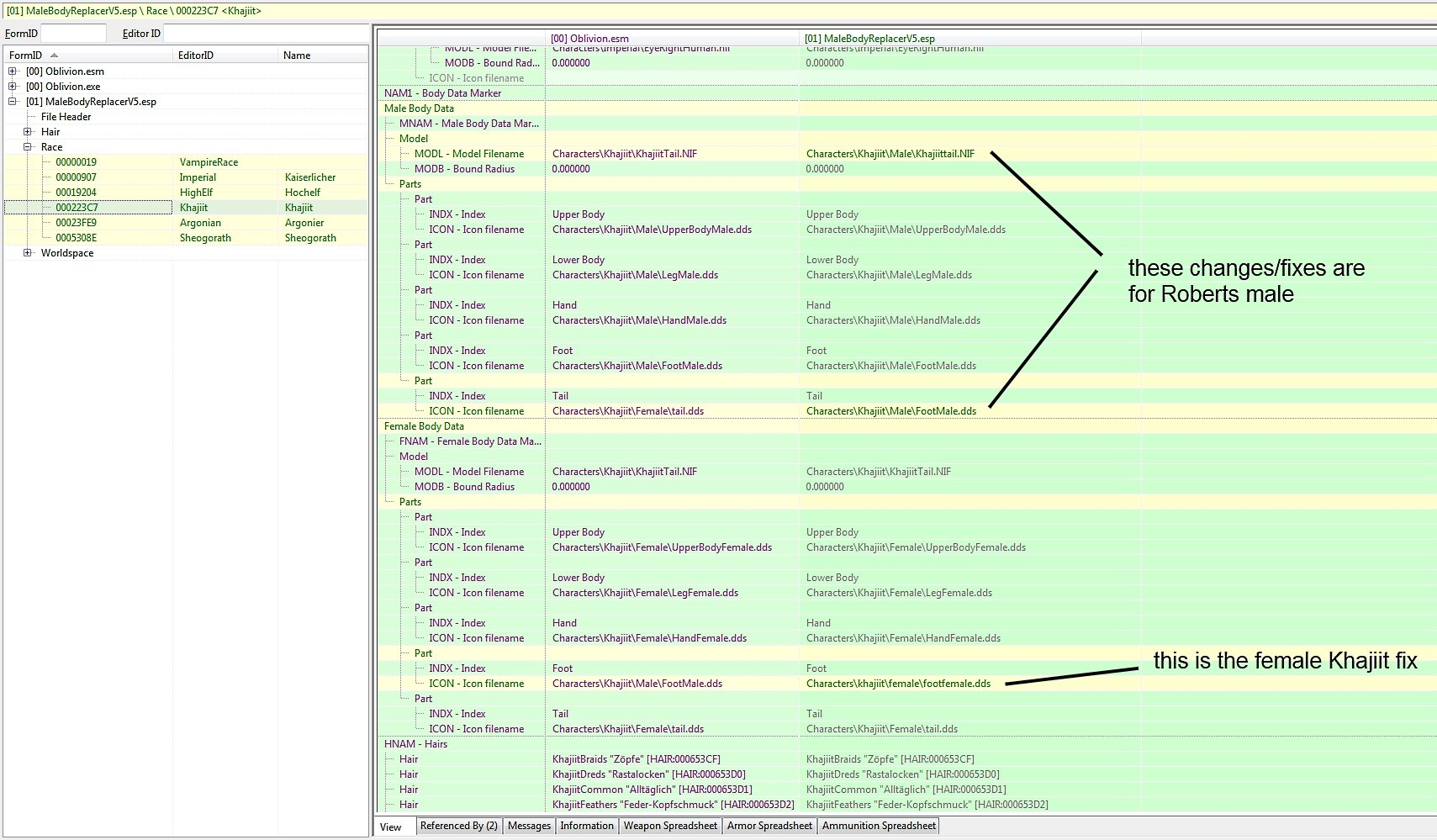Select Oblivion.esm Characters\Khajiit\Male\LegMale.dds value
1437x840 pixels.
pyautogui.click(x=635, y=275)
